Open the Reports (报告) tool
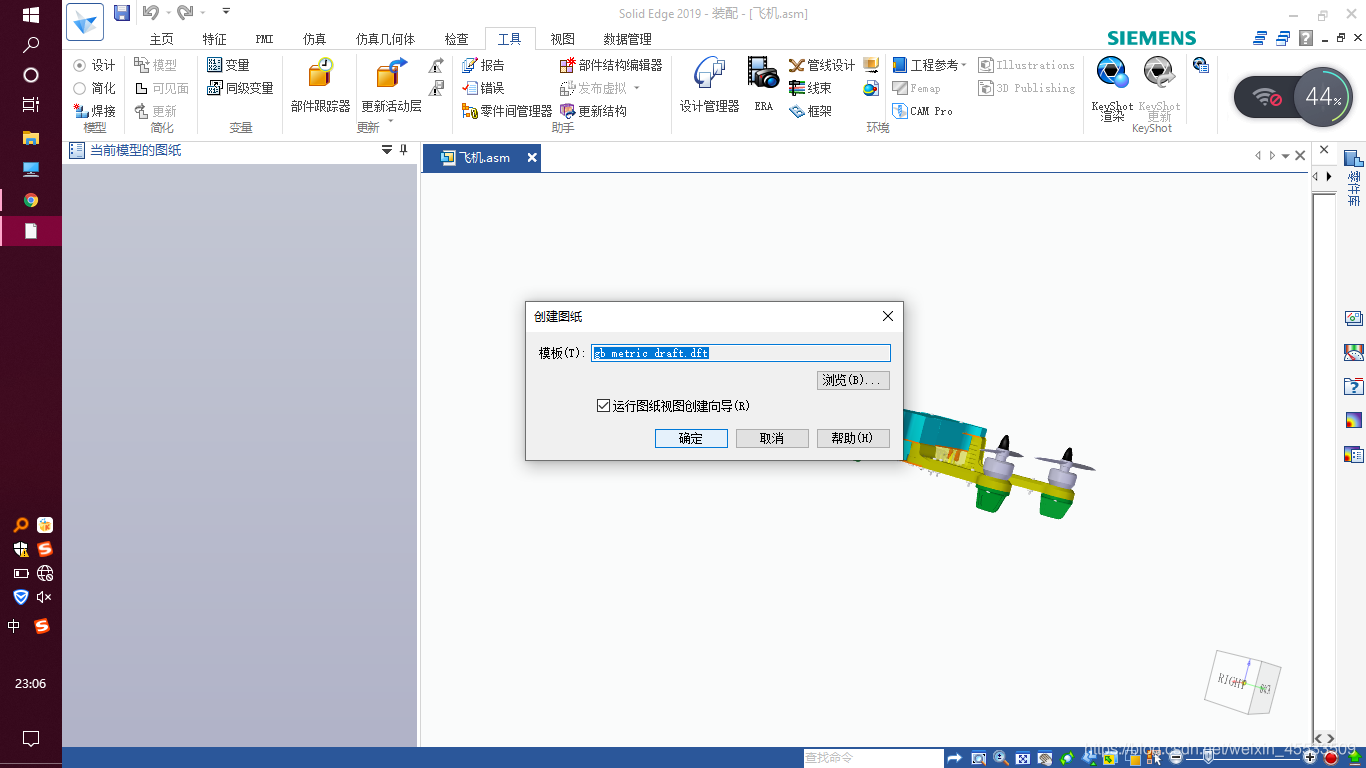Image resolution: width=1366 pixels, height=768 pixels. pos(484,65)
